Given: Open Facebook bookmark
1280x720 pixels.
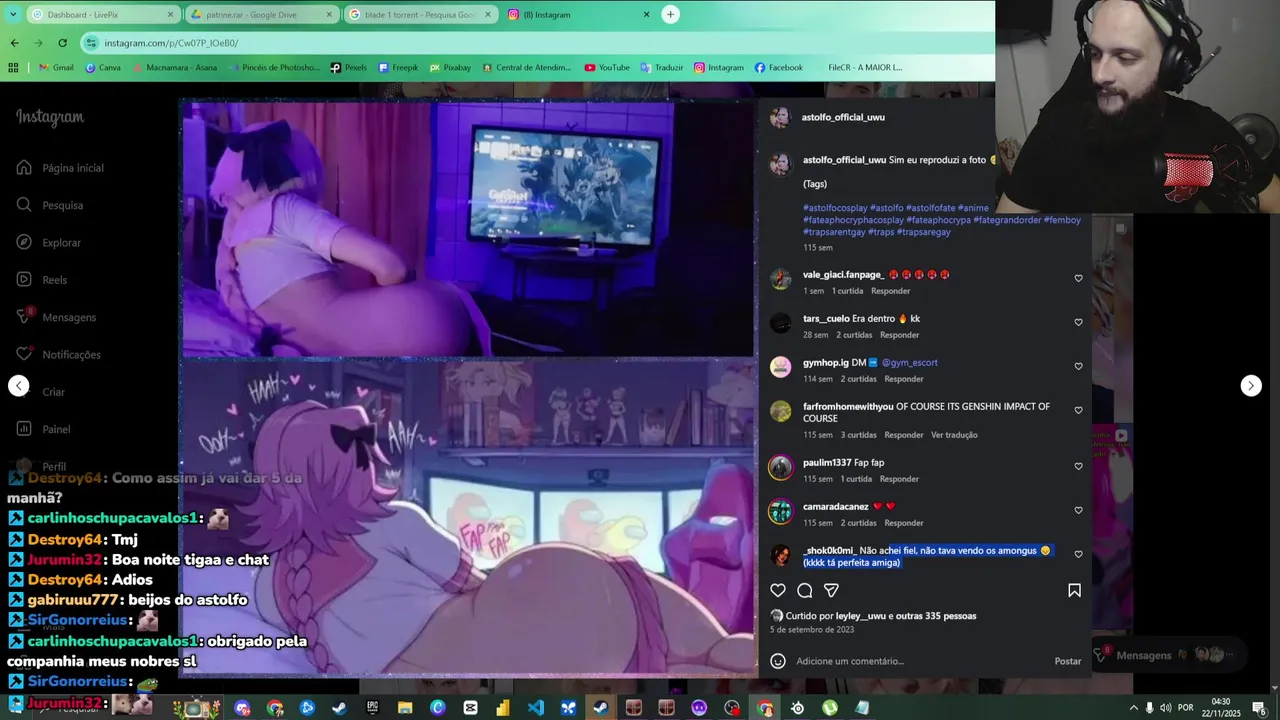Looking at the screenshot, I should click(x=778, y=68).
